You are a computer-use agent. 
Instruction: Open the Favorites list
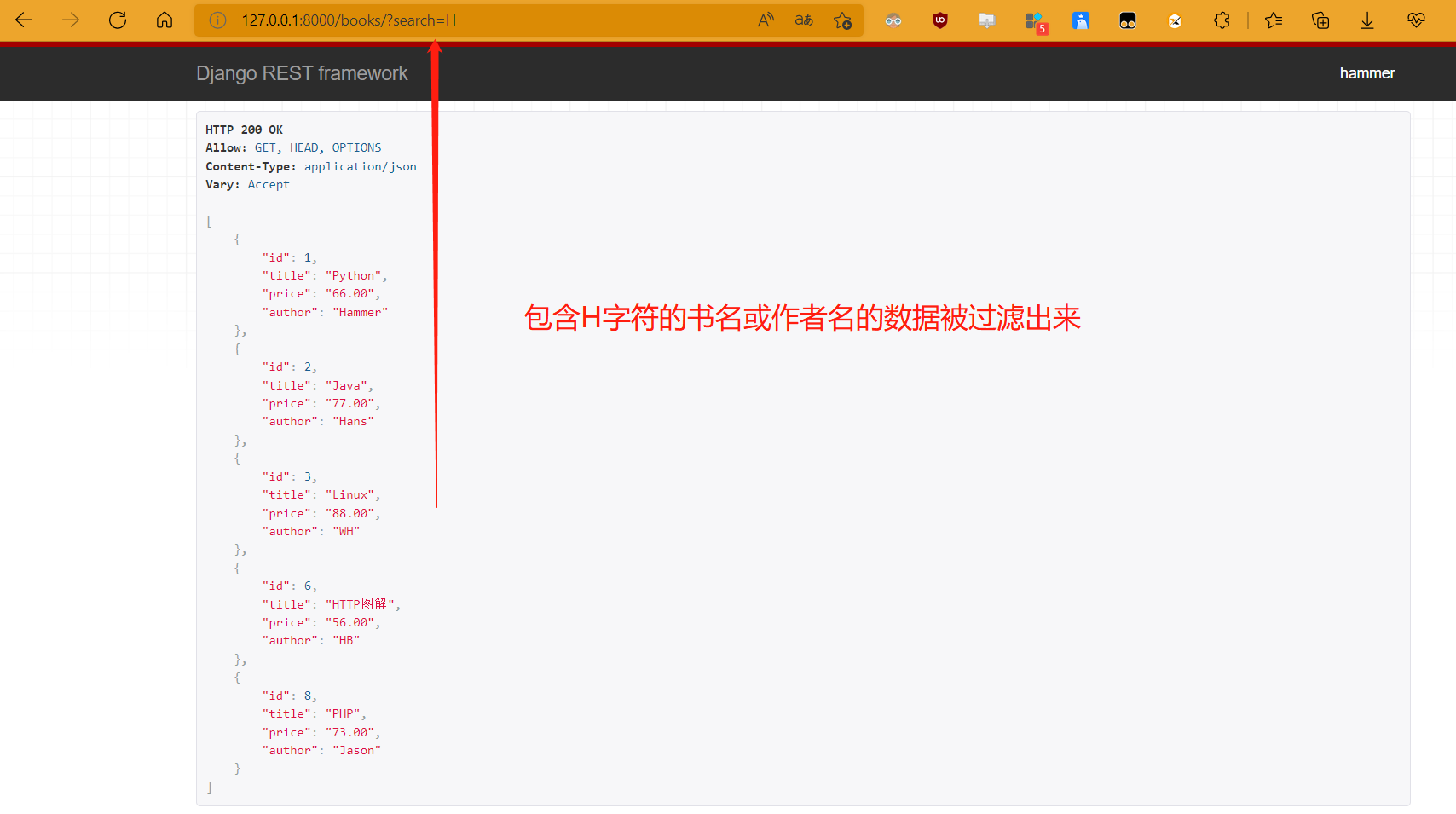pos(1274,20)
